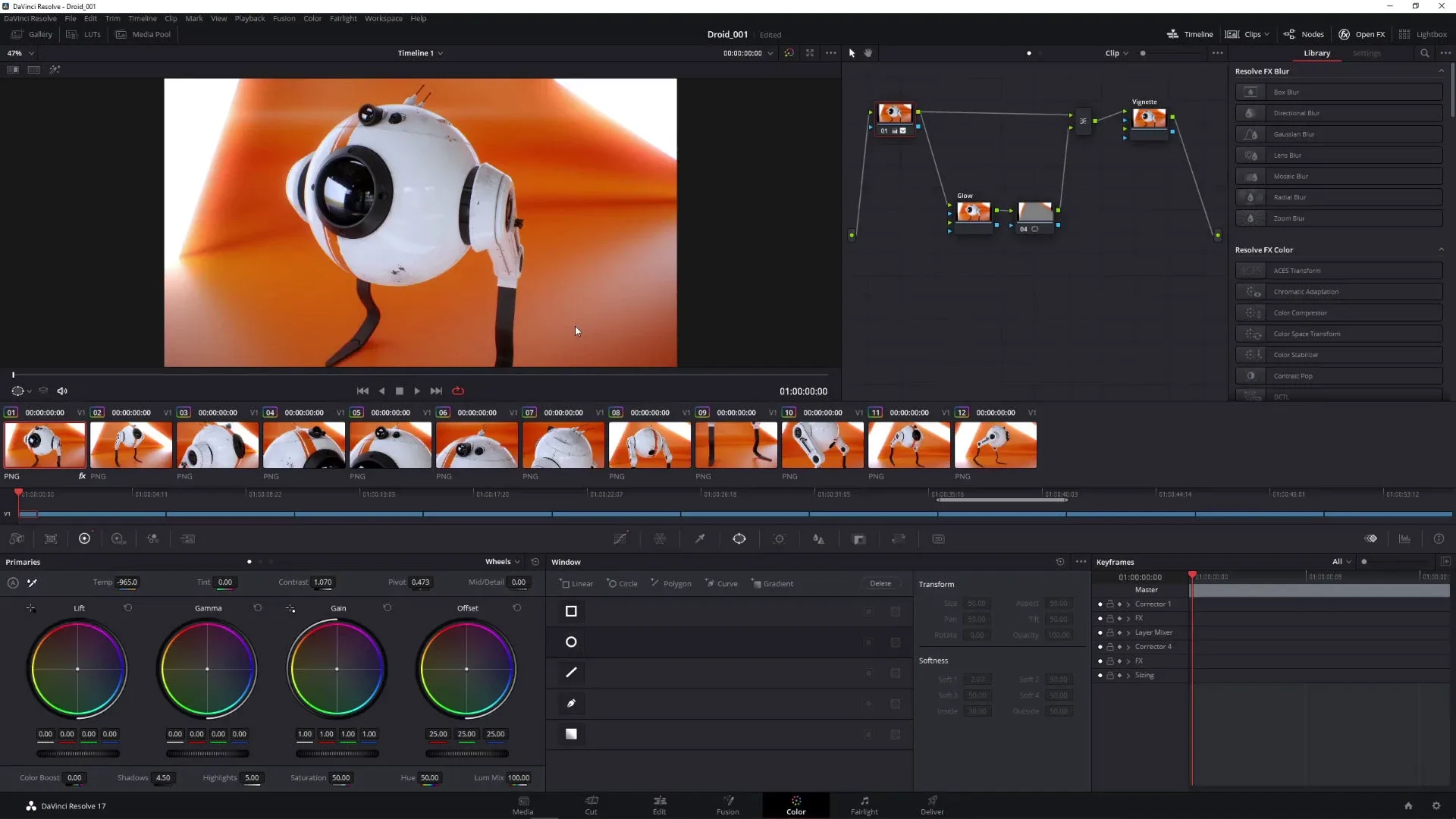Viewport: 1456px width, 819px height.
Task: Open the Wheels mode dropdown
Action: coord(502,562)
